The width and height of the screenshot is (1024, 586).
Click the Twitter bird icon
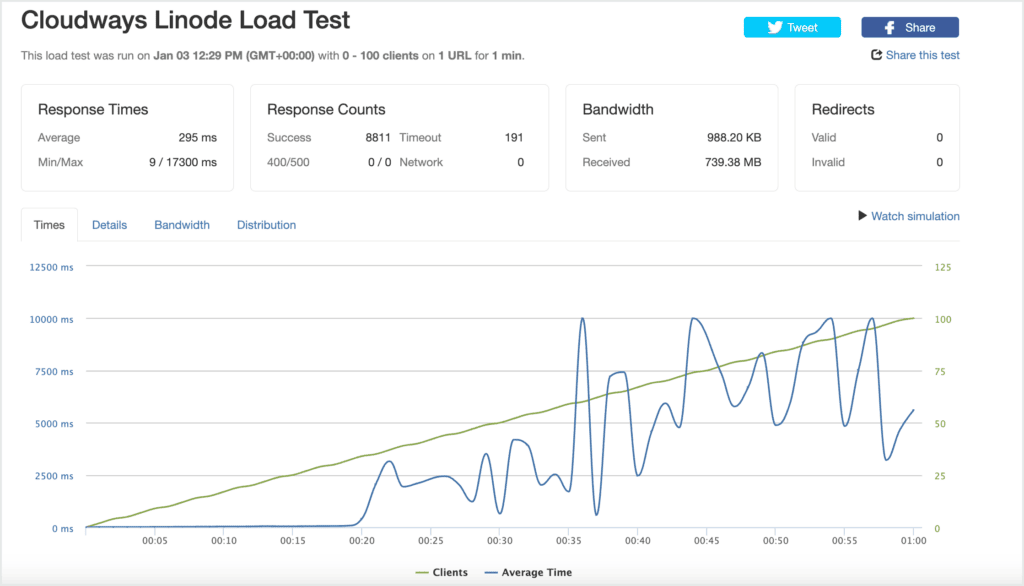[775, 27]
